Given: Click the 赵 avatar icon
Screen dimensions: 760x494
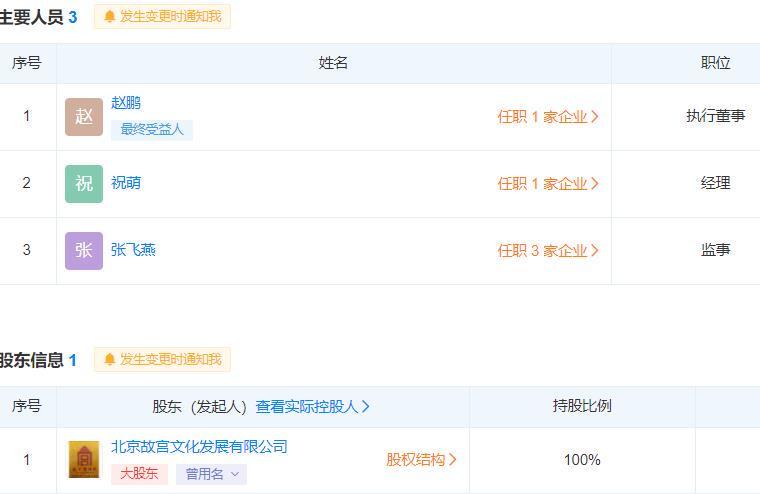Looking at the screenshot, I should [x=84, y=117].
